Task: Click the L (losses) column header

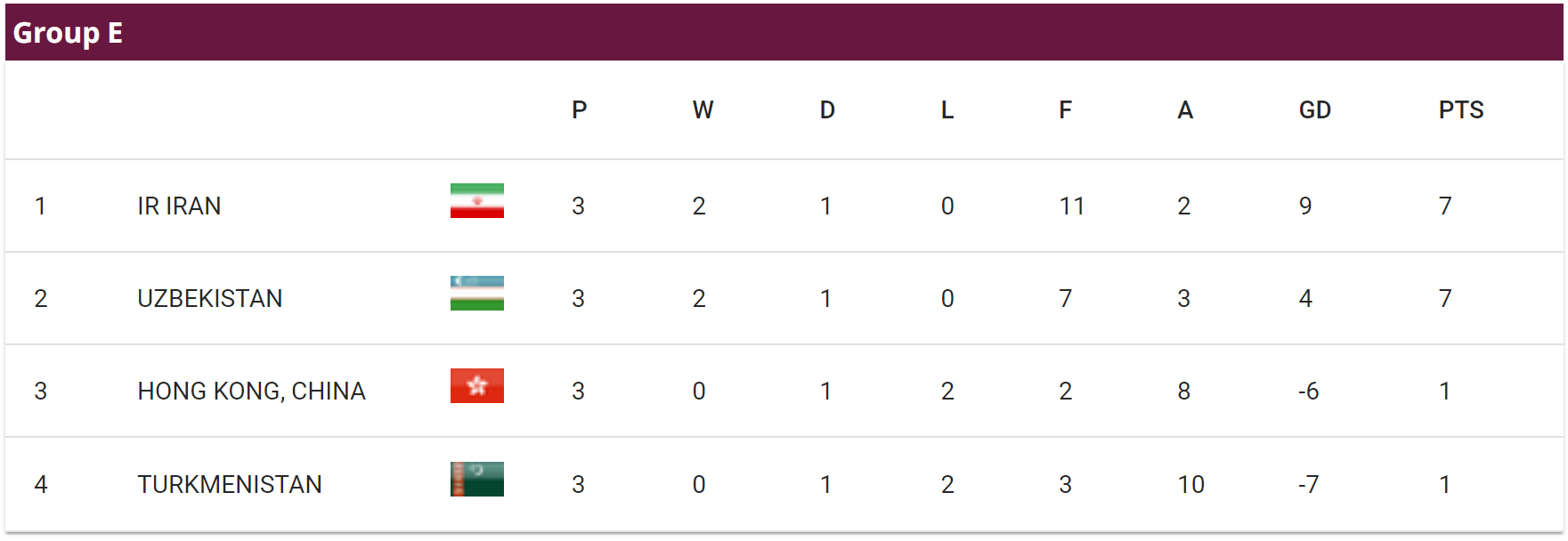Action: tap(947, 110)
